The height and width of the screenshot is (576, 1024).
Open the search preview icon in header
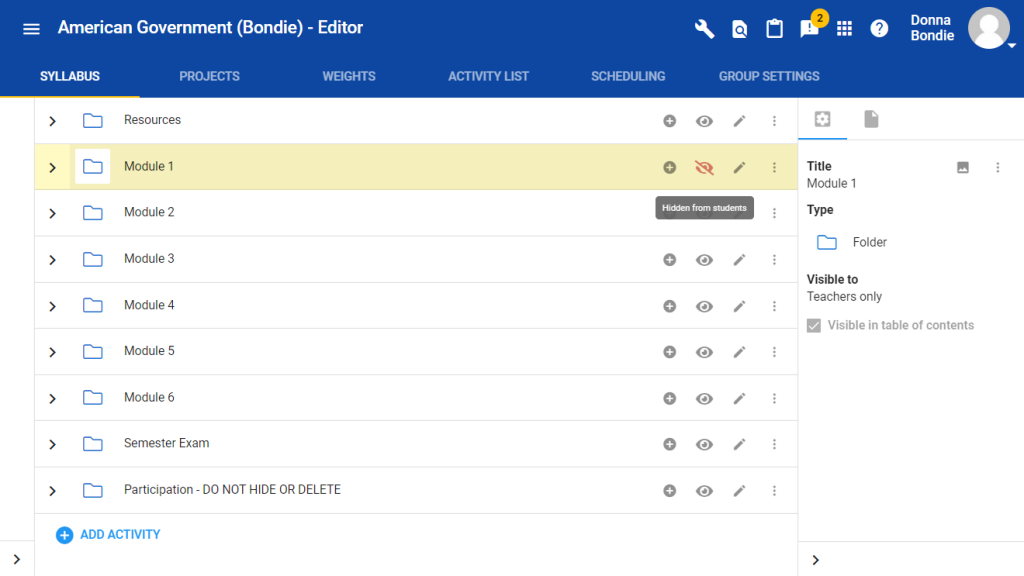[739, 28]
